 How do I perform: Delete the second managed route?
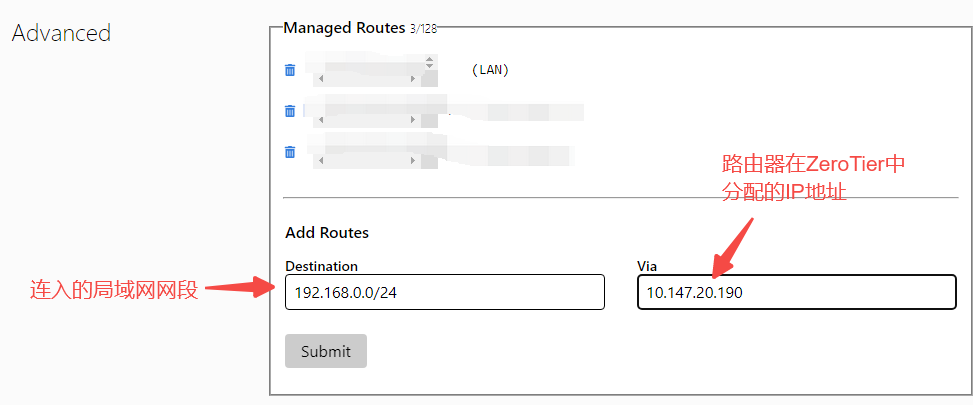(x=290, y=111)
